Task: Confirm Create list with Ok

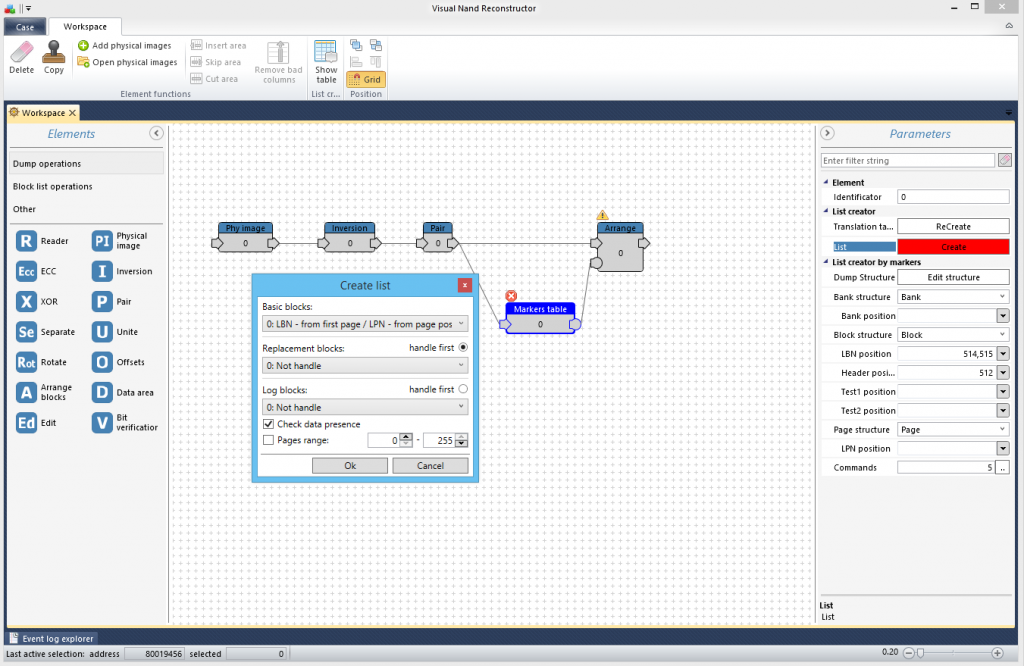Action: tap(350, 466)
